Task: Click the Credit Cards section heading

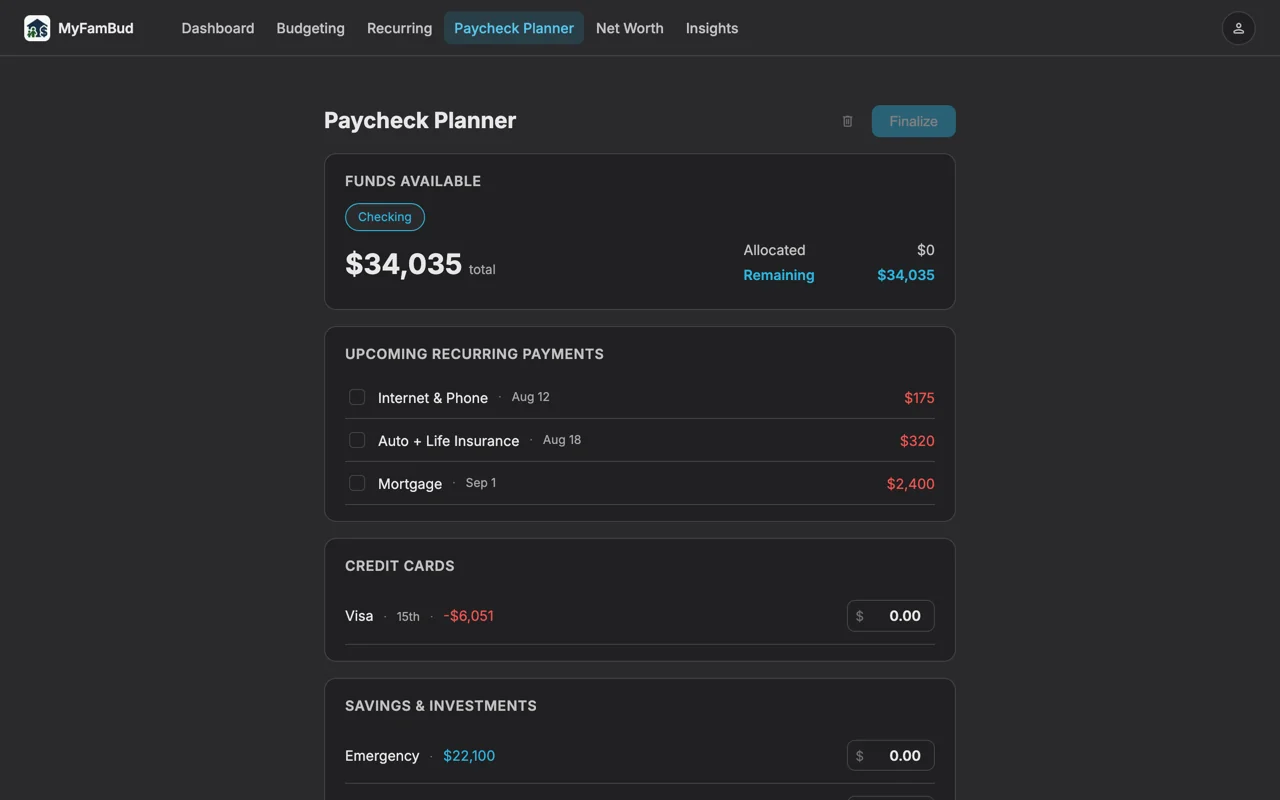Action: [400, 566]
